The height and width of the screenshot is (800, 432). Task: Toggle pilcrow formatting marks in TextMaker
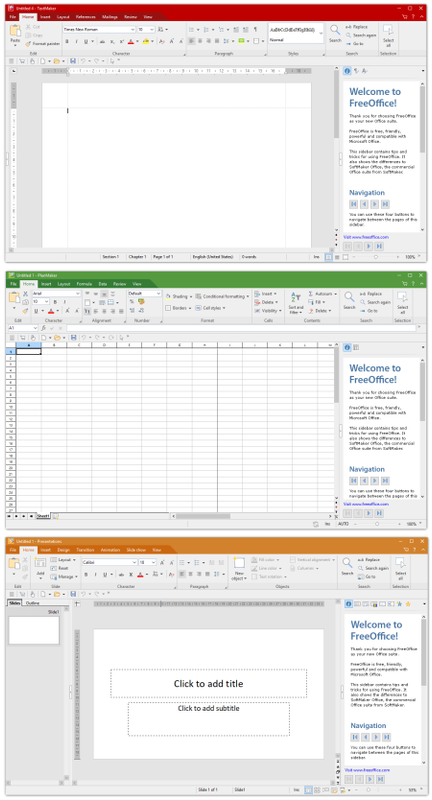point(255,30)
